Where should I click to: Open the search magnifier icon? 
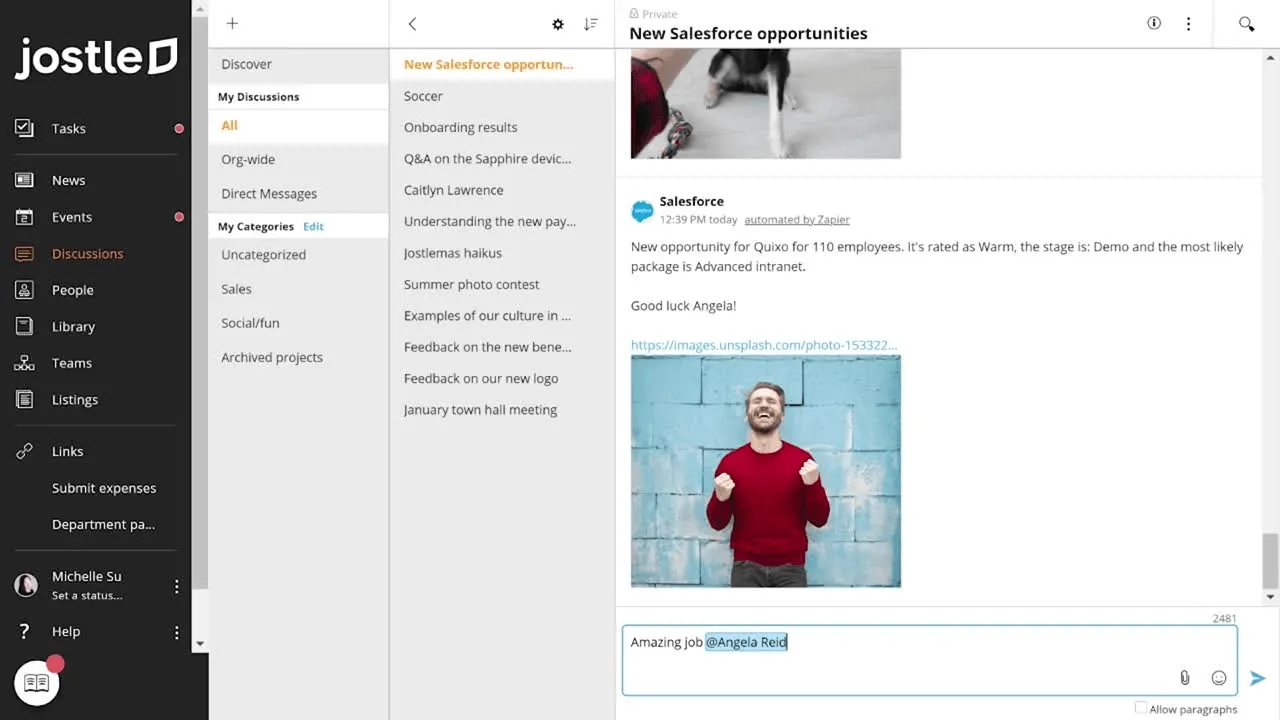tap(1246, 24)
